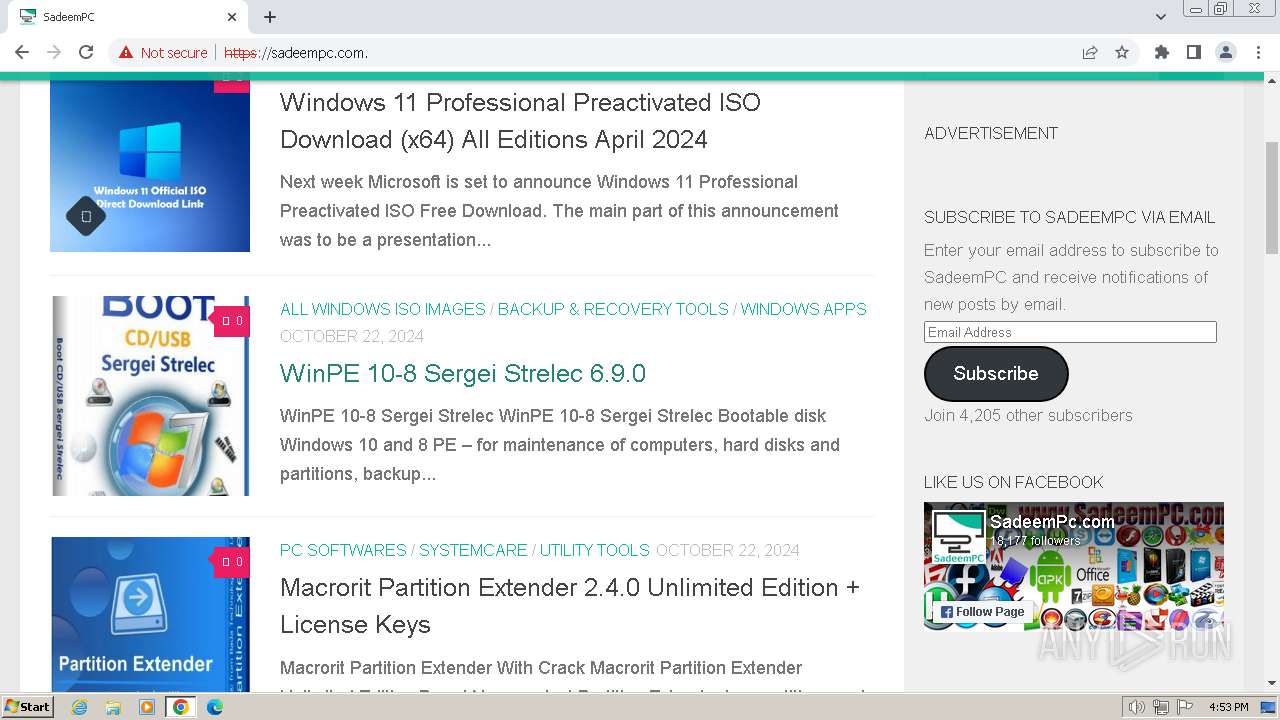Open Chrome three-dot menu
This screenshot has height=720, width=1280.
pyautogui.click(x=1258, y=52)
